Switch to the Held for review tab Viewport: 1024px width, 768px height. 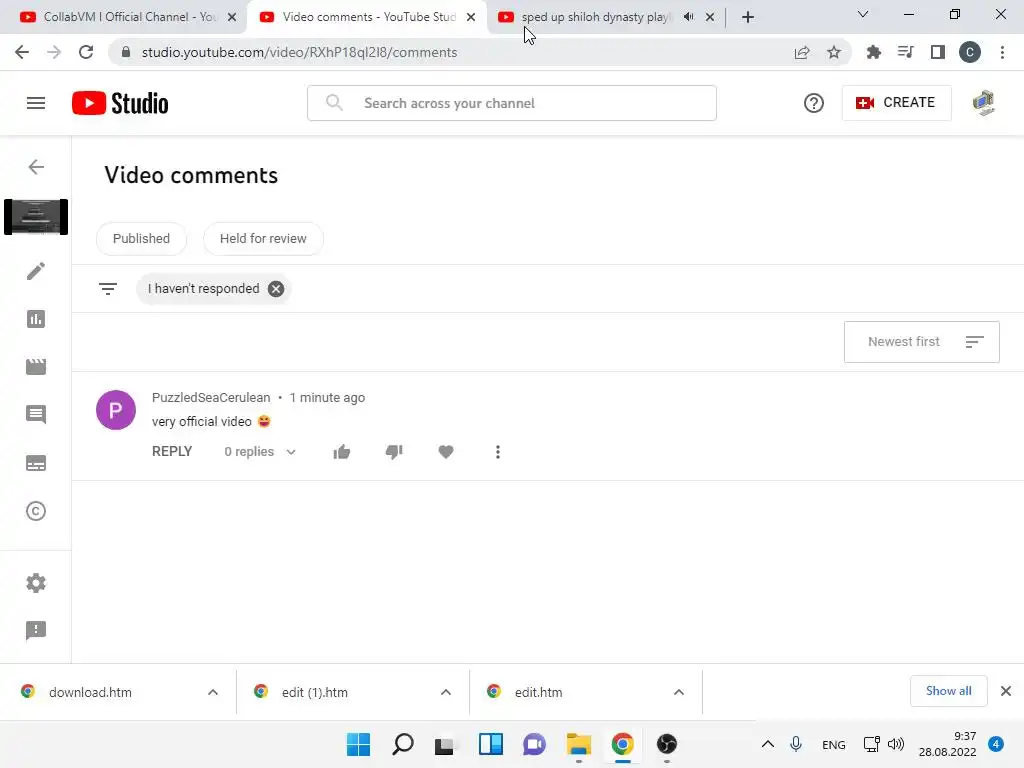(263, 238)
